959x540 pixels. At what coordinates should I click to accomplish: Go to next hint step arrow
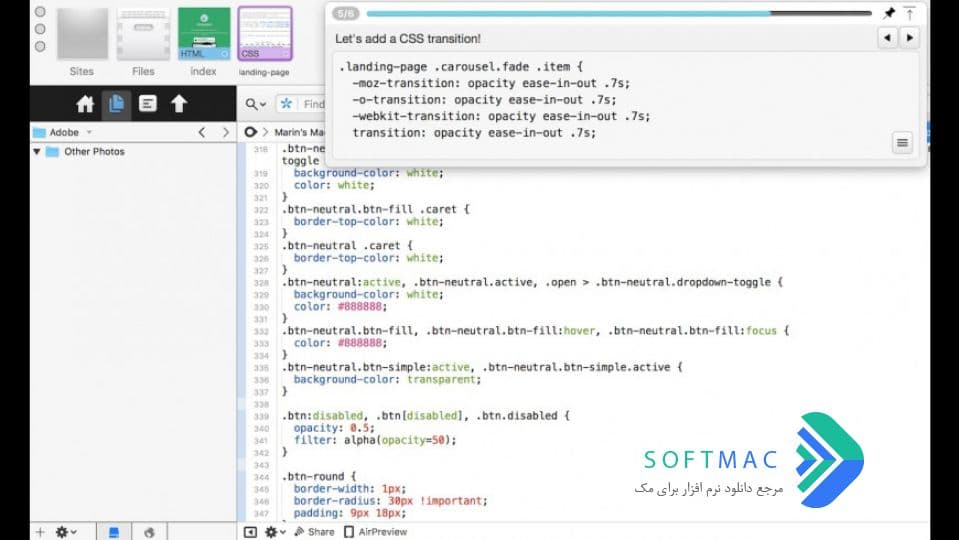909,38
